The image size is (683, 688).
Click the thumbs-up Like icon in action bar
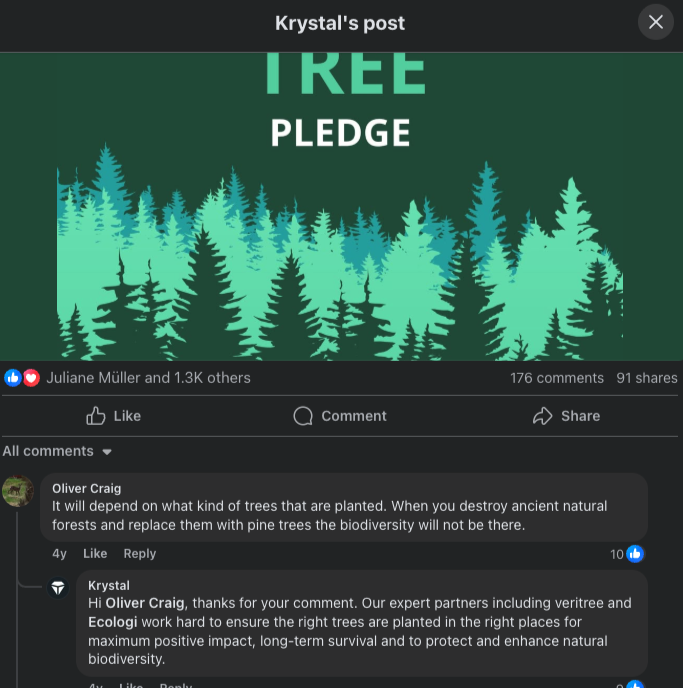point(96,416)
